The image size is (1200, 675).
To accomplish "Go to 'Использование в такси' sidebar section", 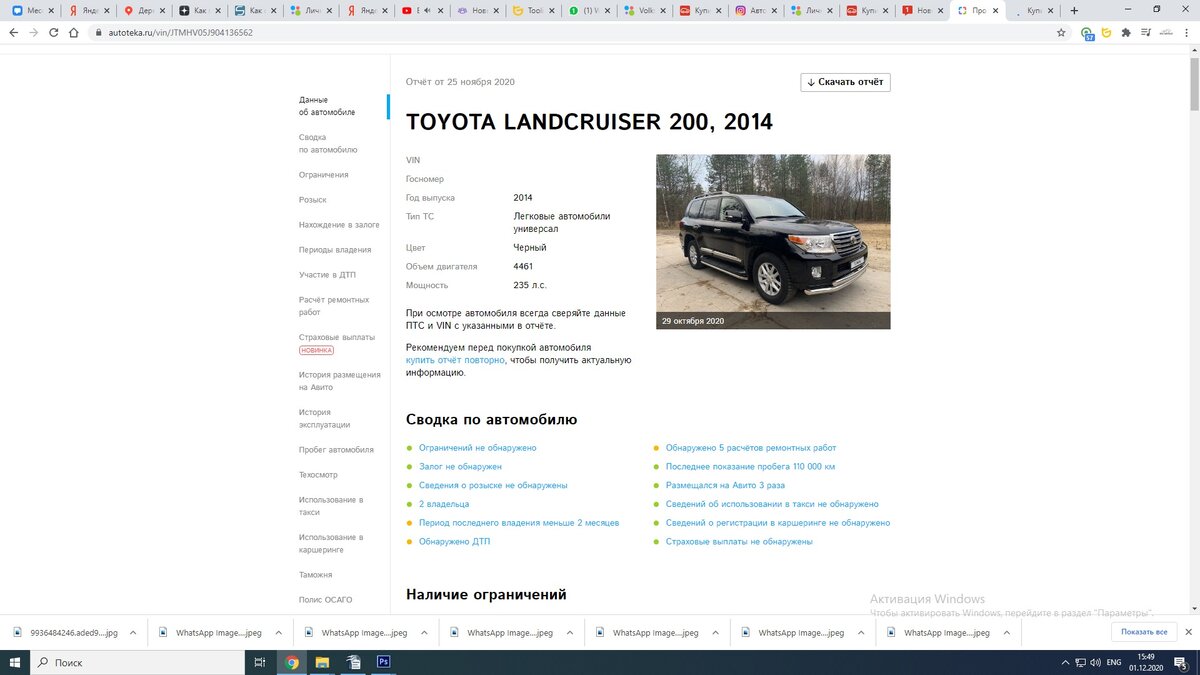I will tap(331, 506).
